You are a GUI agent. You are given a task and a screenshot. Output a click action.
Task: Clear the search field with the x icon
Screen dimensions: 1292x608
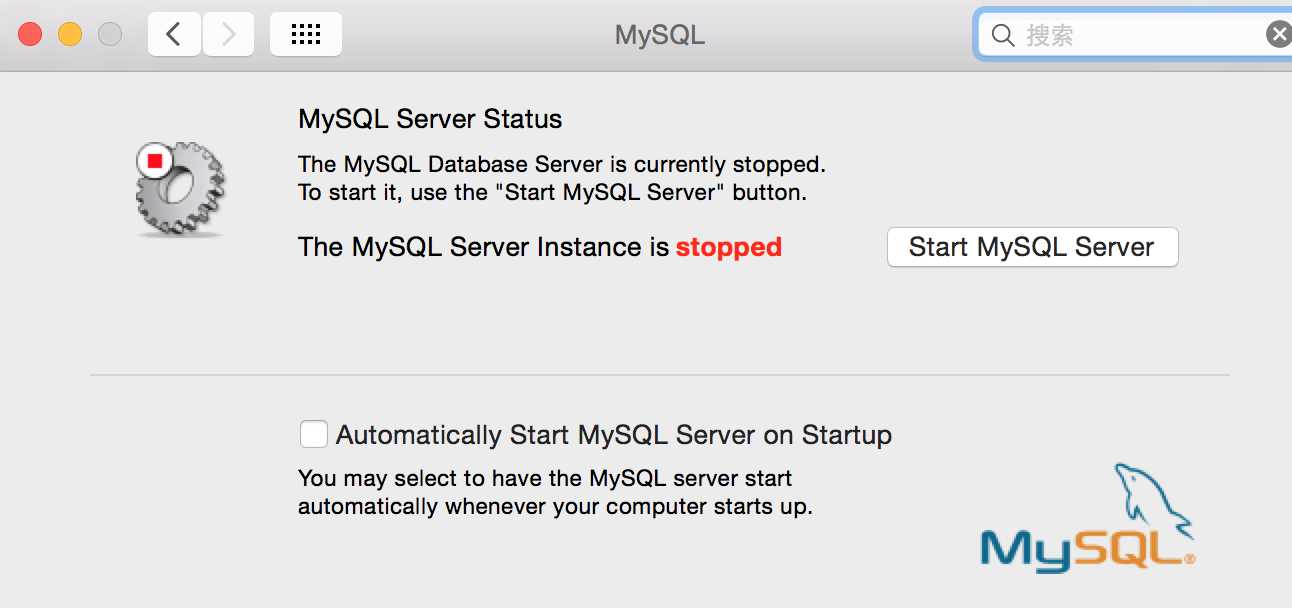[1279, 35]
